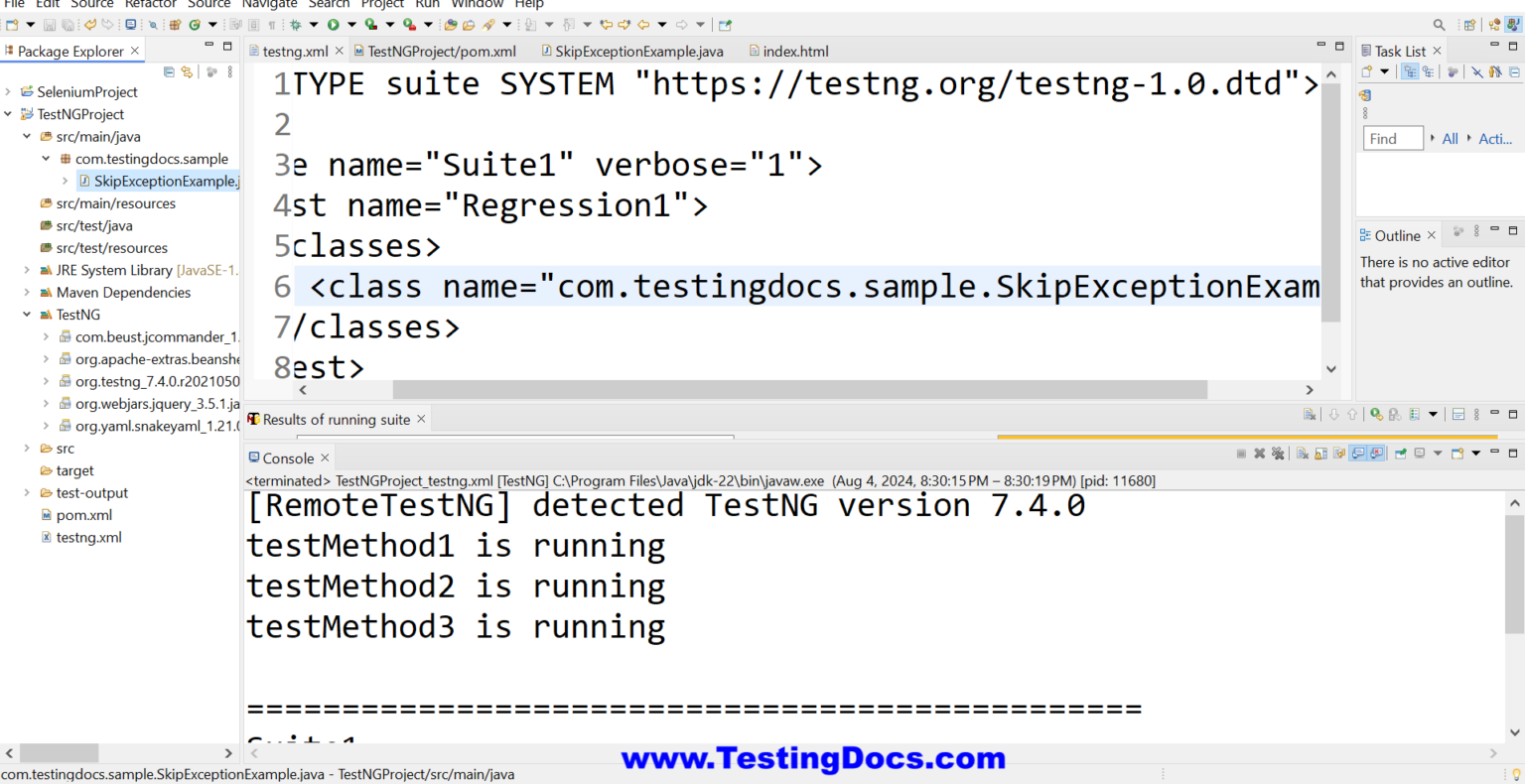Click the All link in Task List
1525x784 pixels.
coord(1450,139)
